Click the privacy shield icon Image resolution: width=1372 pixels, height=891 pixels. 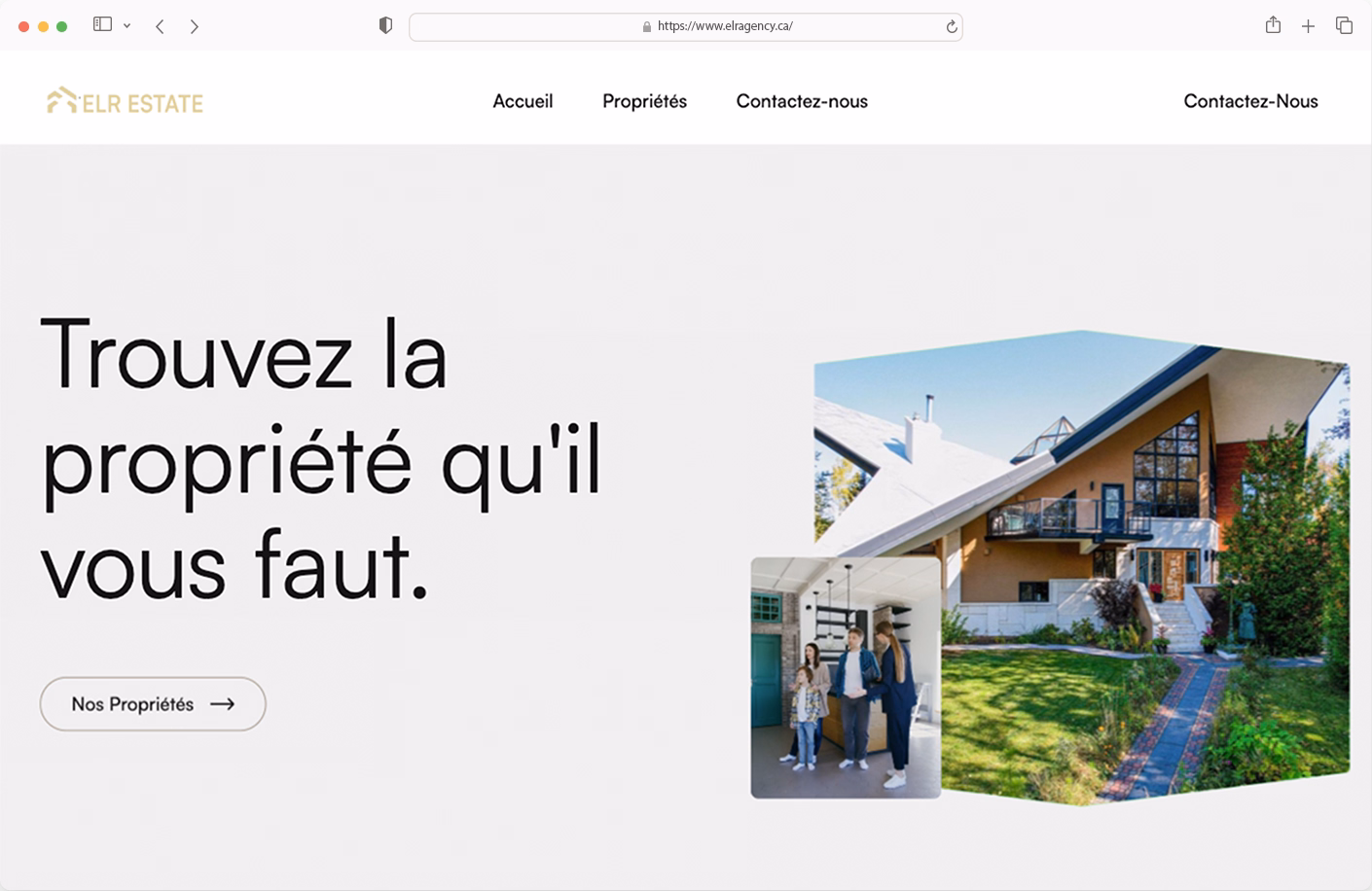(x=385, y=24)
